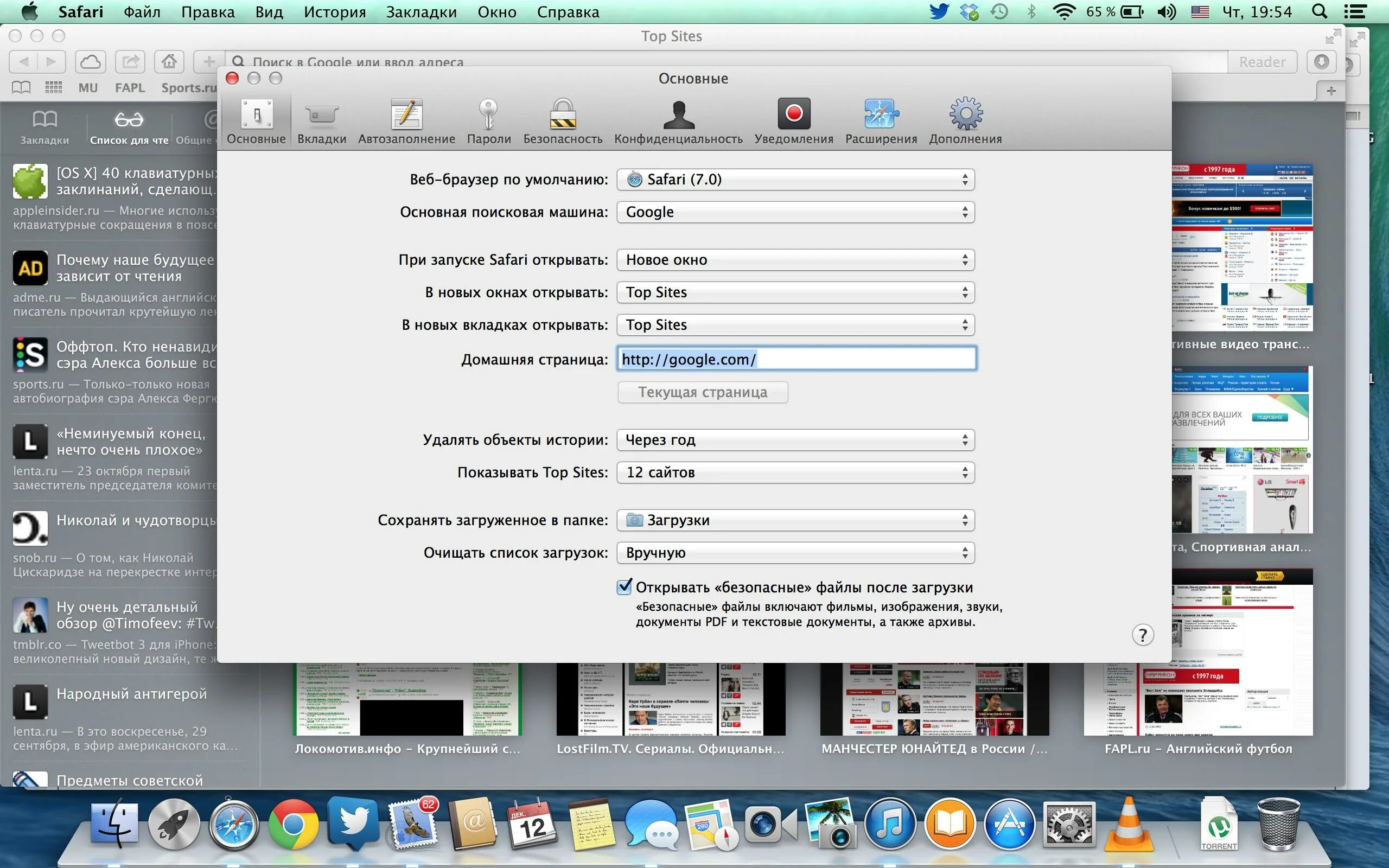Open Launchpad rocket icon in Dock
This screenshot has width=1389, height=868.
(x=174, y=825)
